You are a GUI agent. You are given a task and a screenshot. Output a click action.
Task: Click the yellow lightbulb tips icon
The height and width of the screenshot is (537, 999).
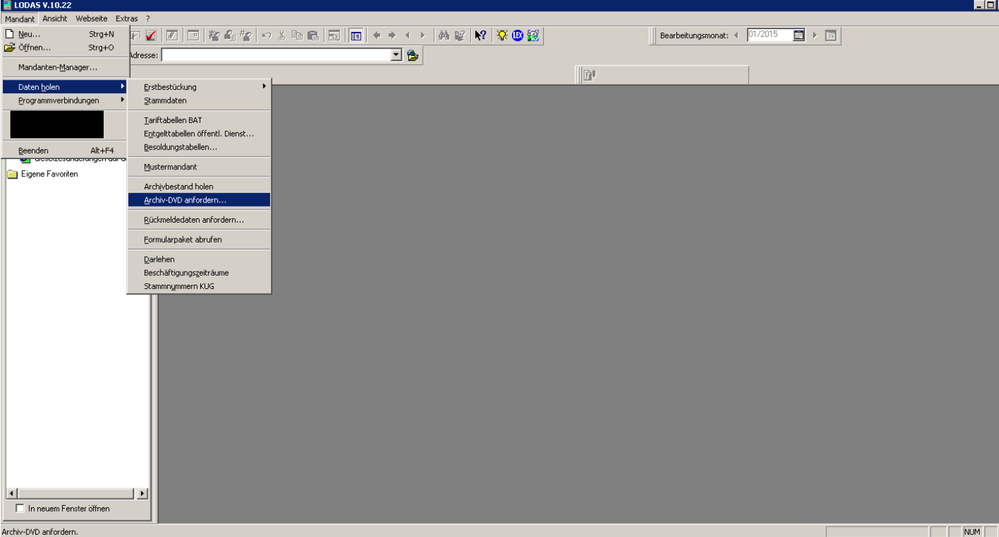point(502,35)
